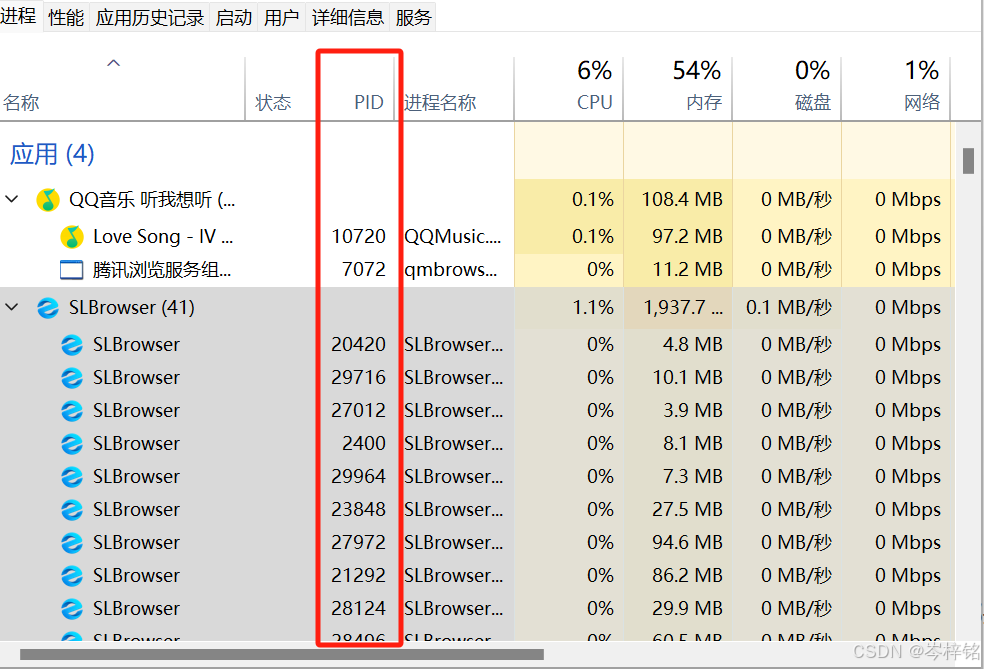Click memory value 27.5 MB
Screen dimensions: 984x669
click(687, 510)
